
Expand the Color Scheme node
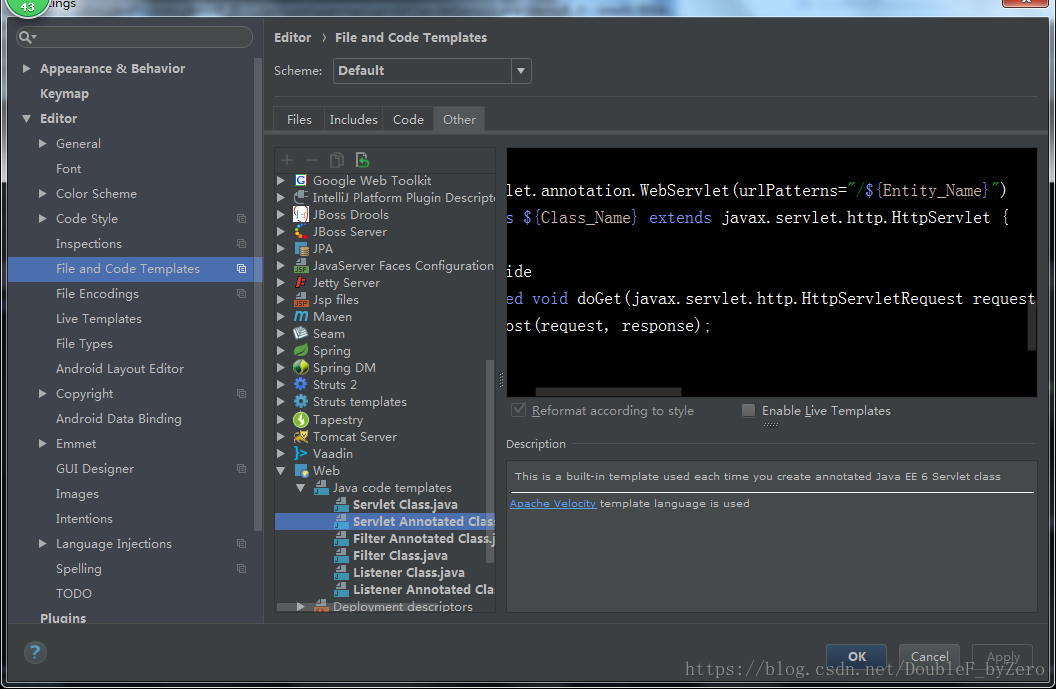pos(42,193)
